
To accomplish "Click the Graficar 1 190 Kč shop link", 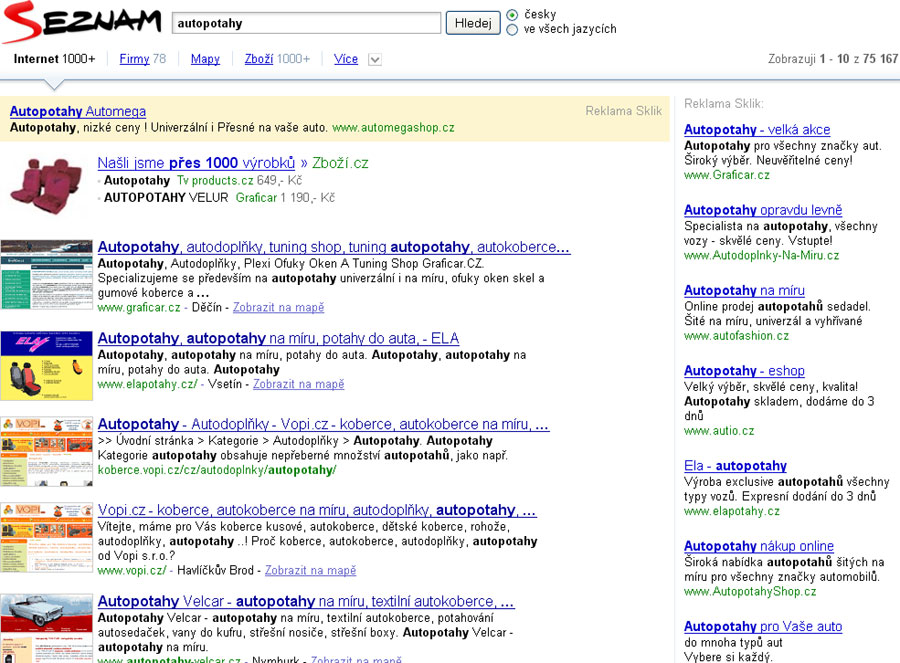I will pyautogui.click(x=256, y=197).
